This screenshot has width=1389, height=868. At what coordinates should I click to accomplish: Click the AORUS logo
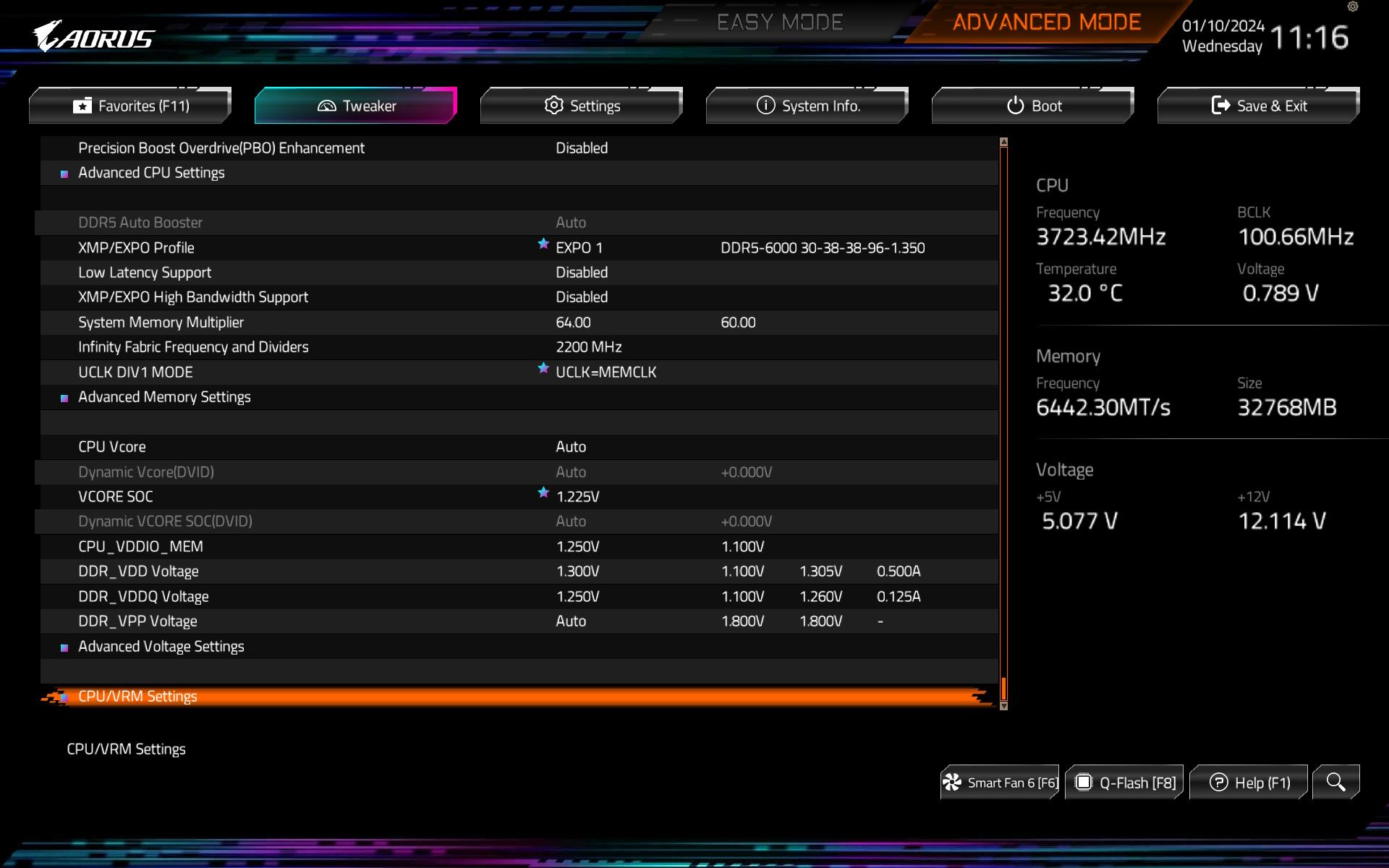click(x=94, y=36)
